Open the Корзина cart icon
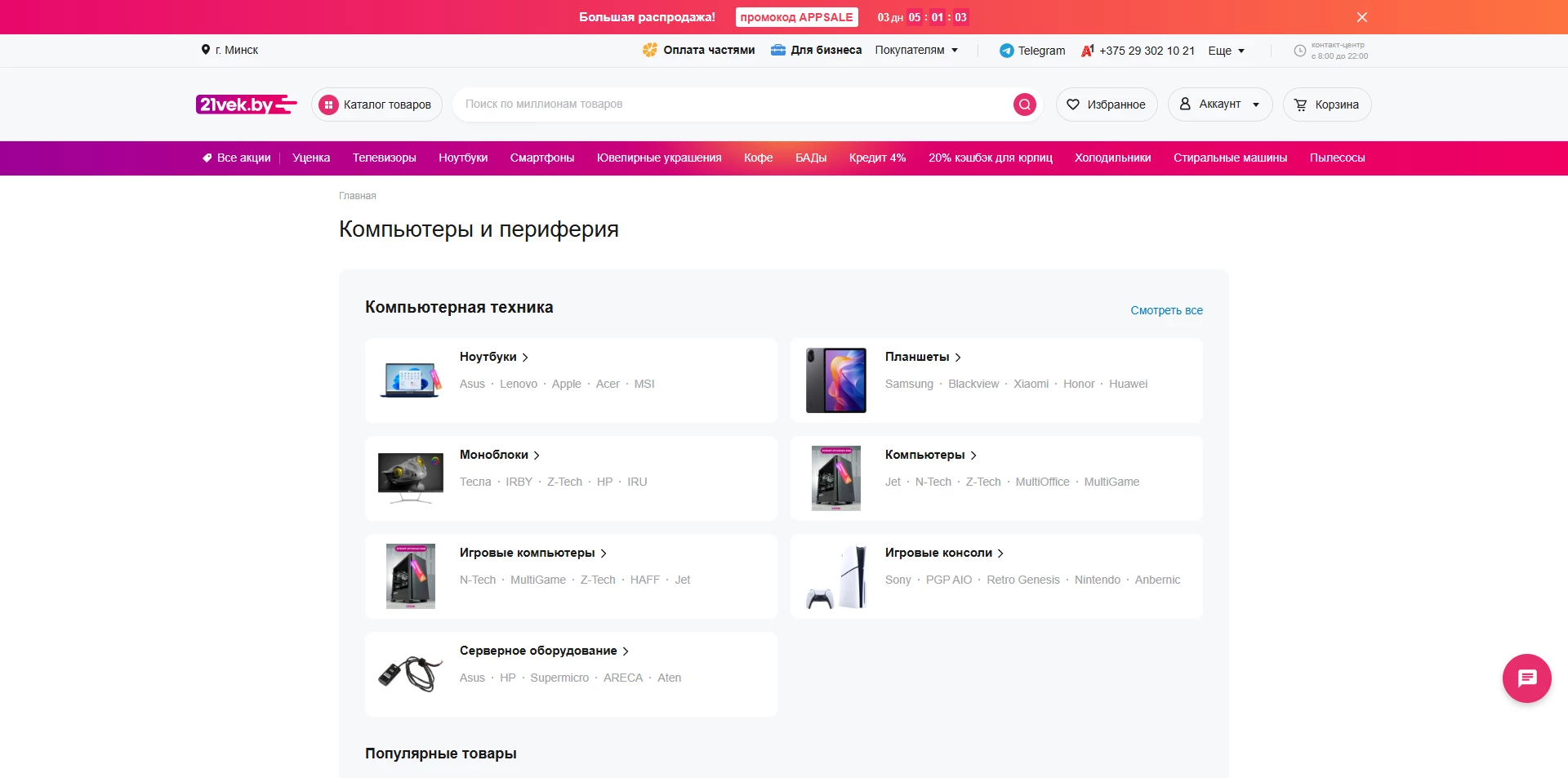1568x778 pixels. pos(1300,104)
